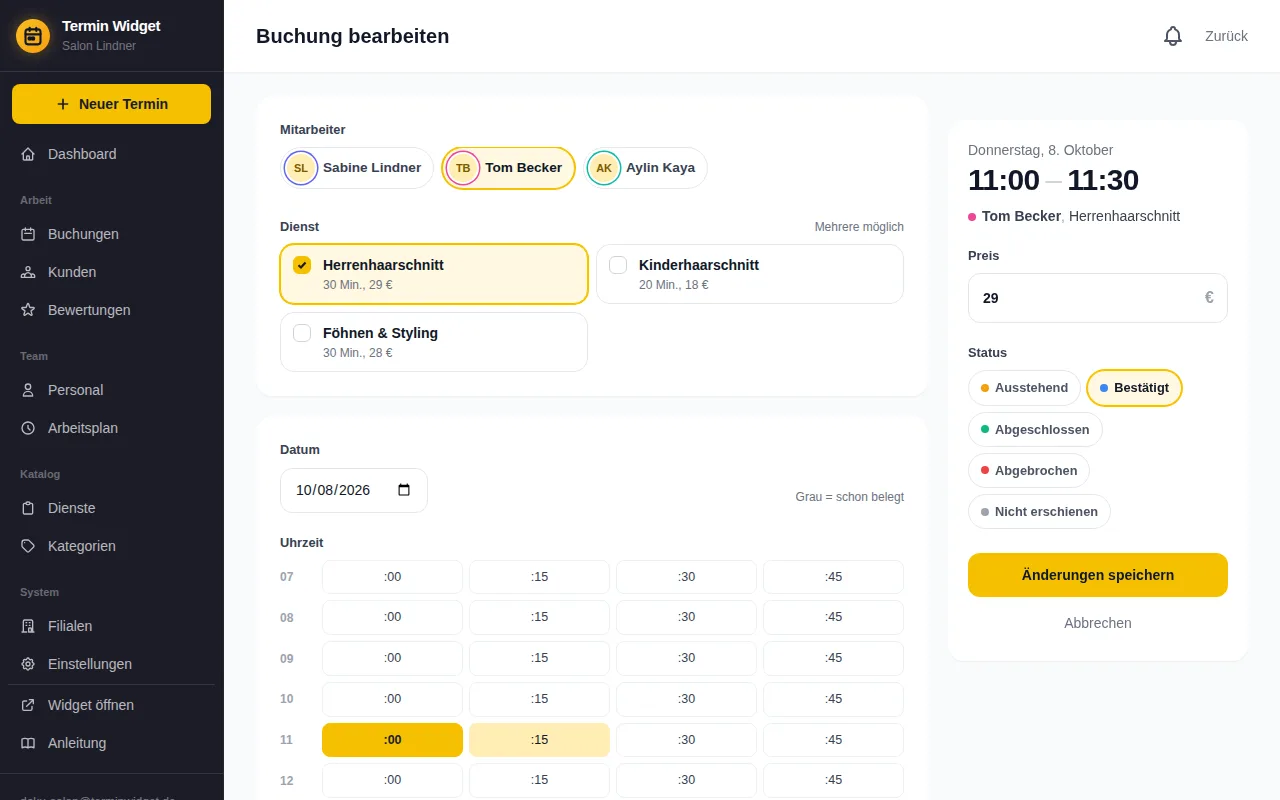The width and height of the screenshot is (1280, 800).
Task: Uncheck the Herrenhaarschnitt service checkbox
Action: pos(302,265)
